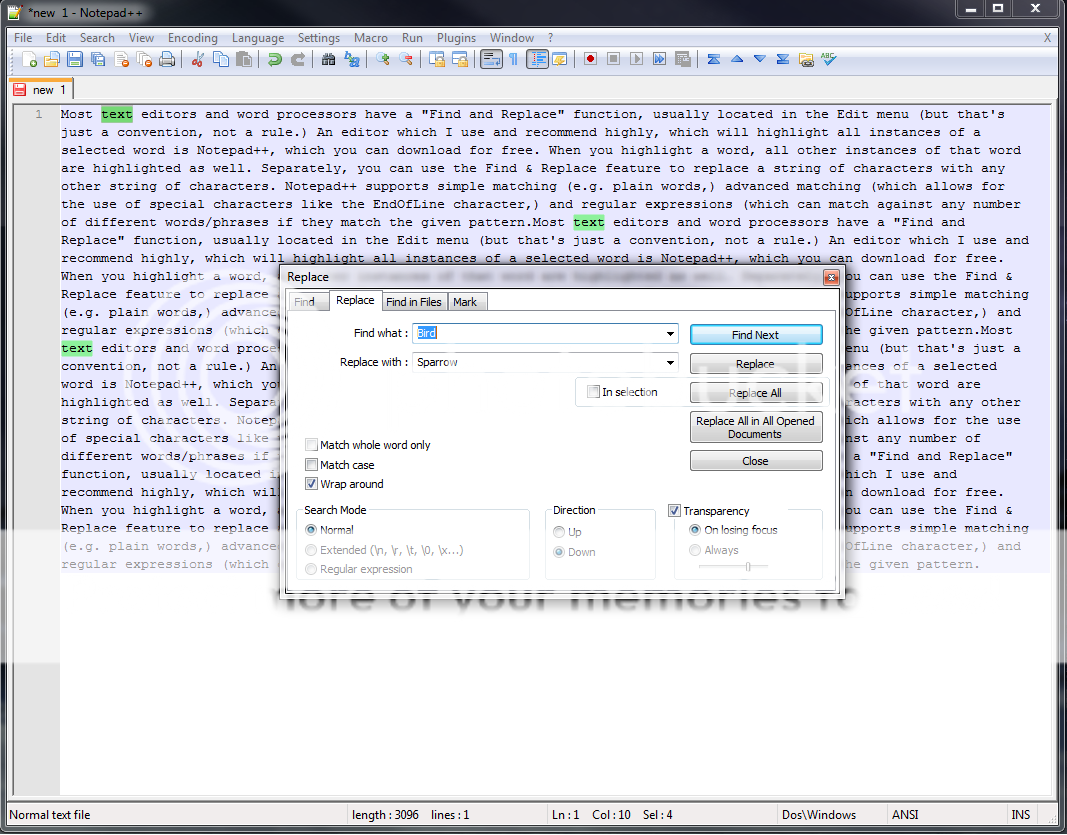
Task: Toggle the Word wrap toolbar icon
Action: (x=491, y=60)
